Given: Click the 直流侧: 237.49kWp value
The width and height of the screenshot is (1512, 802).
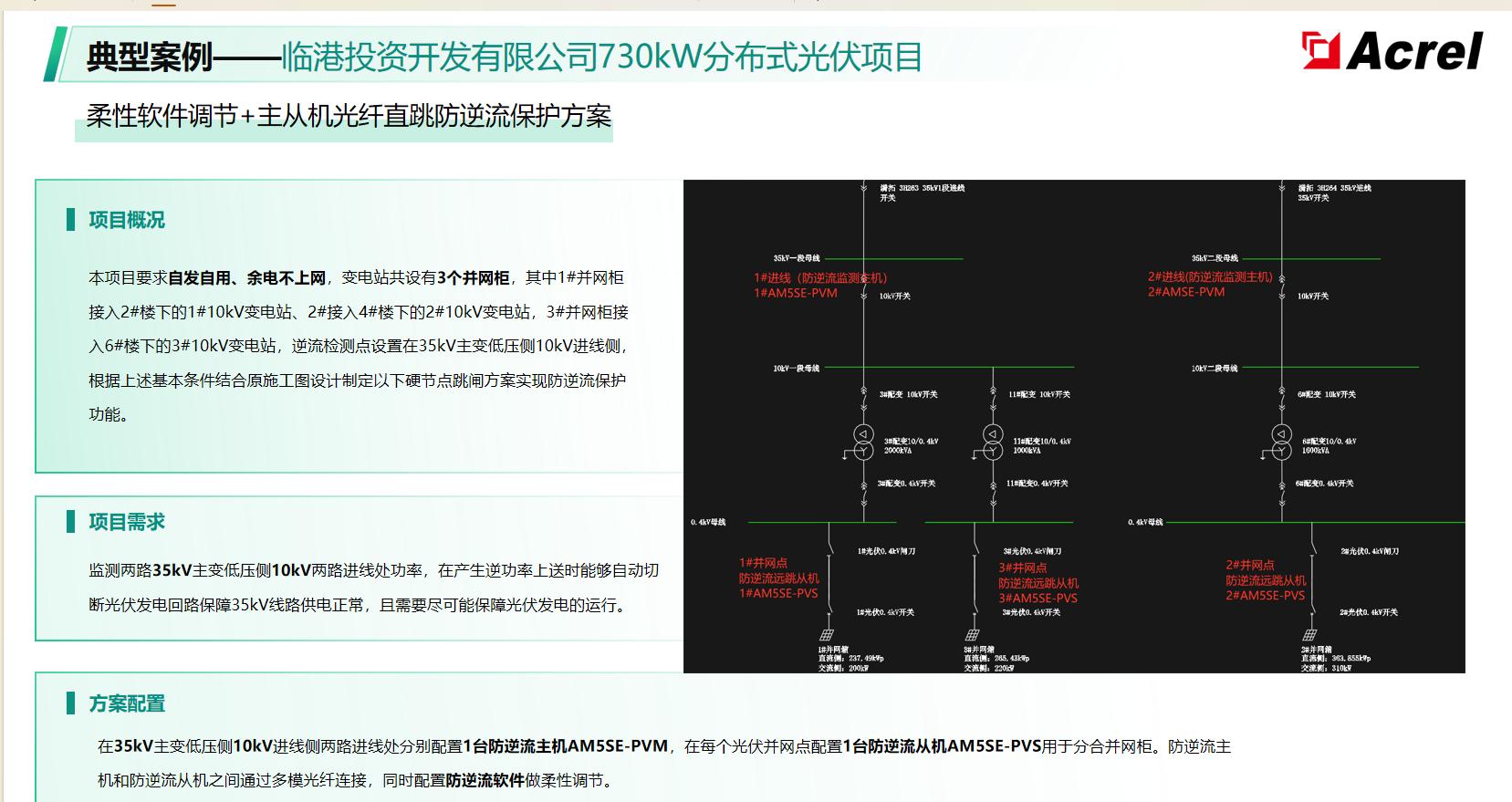Looking at the screenshot, I should [851, 658].
